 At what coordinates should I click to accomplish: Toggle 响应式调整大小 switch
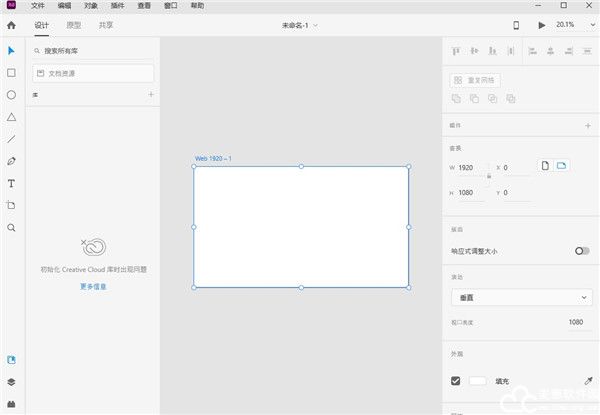582,251
